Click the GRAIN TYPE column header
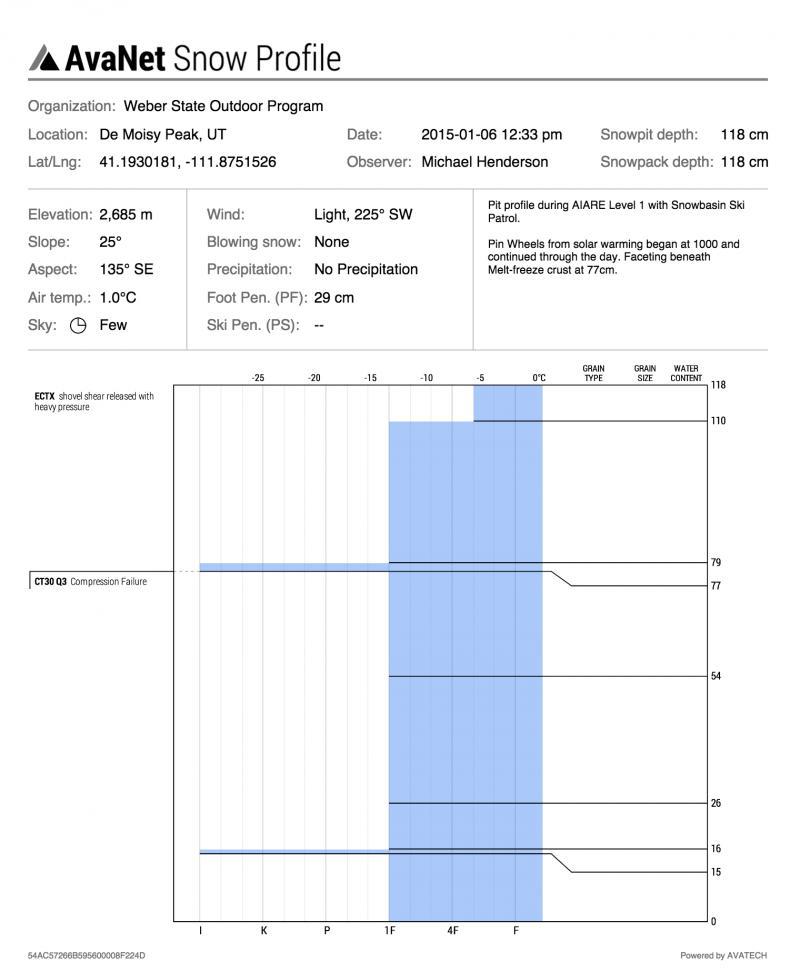This screenshot has height=979, width=800. 593,373
